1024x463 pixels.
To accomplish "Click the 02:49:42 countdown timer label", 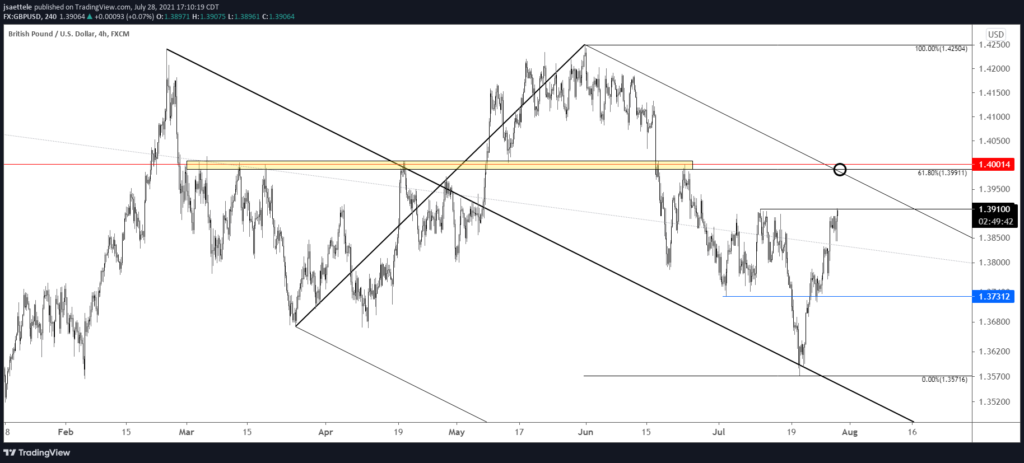I will [995, 221].
